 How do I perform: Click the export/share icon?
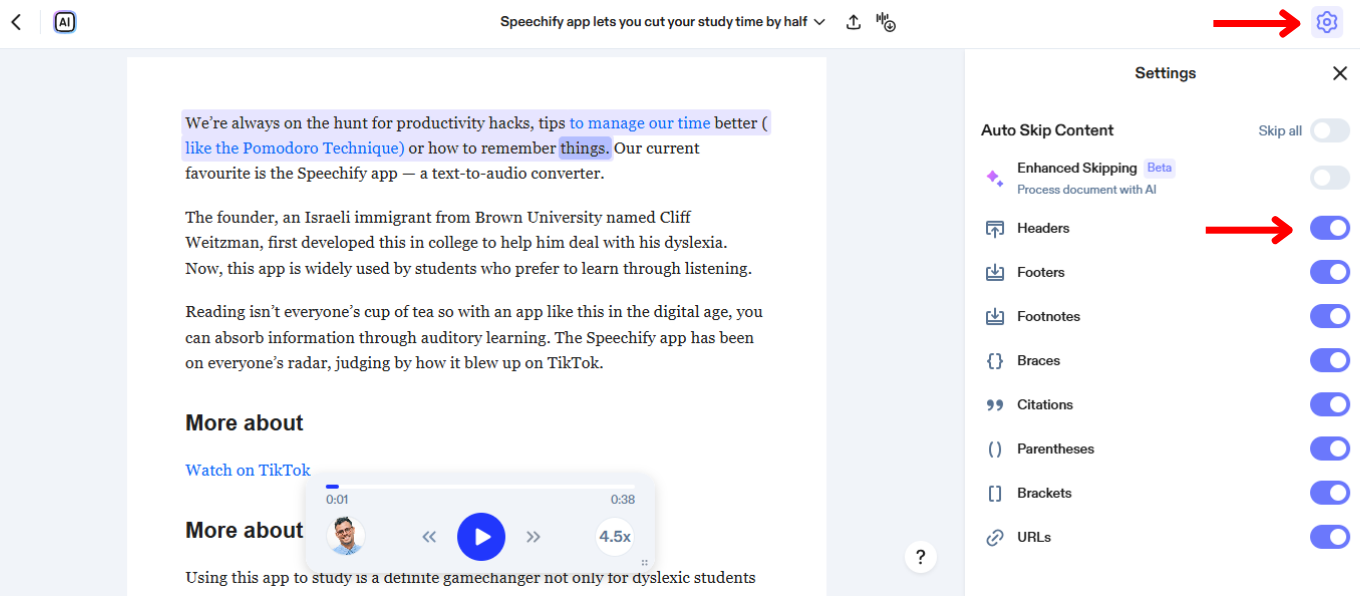point(853,21)
